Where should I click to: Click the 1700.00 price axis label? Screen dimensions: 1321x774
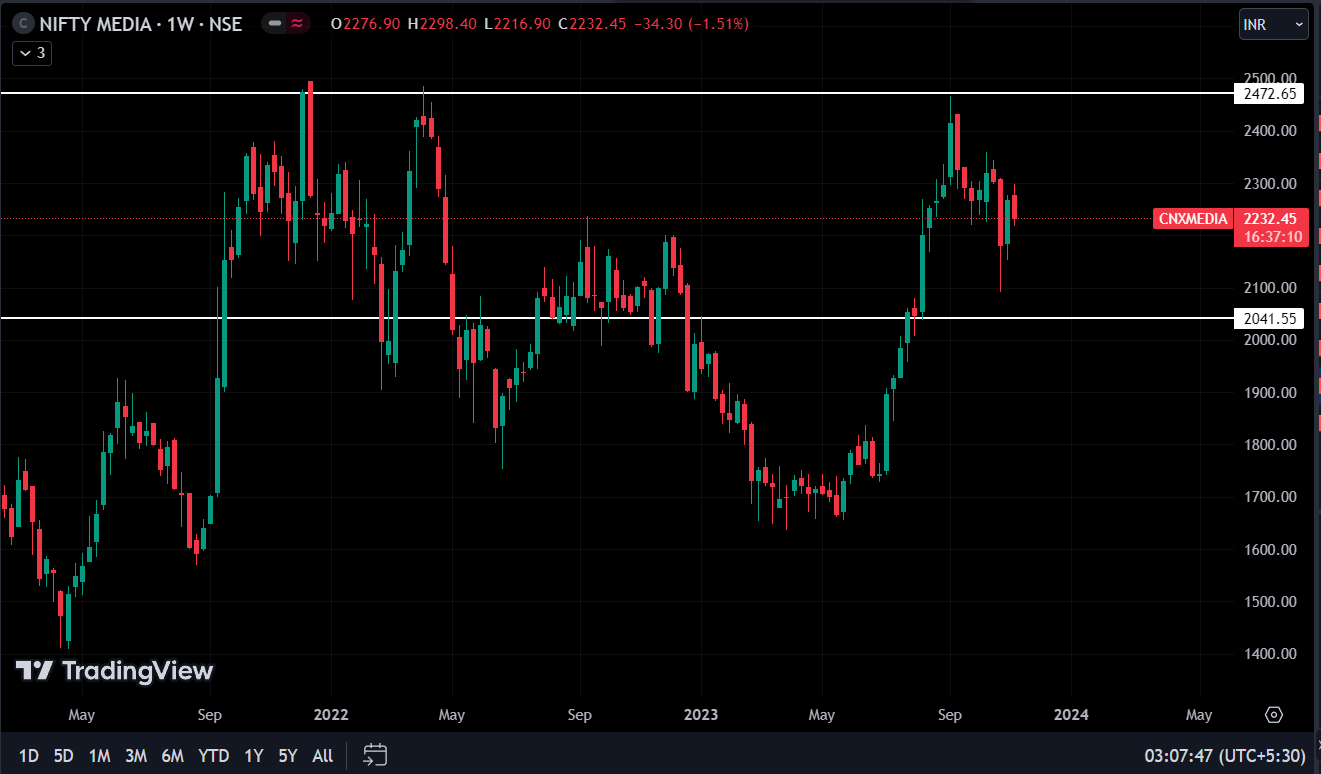(1268, 497)
